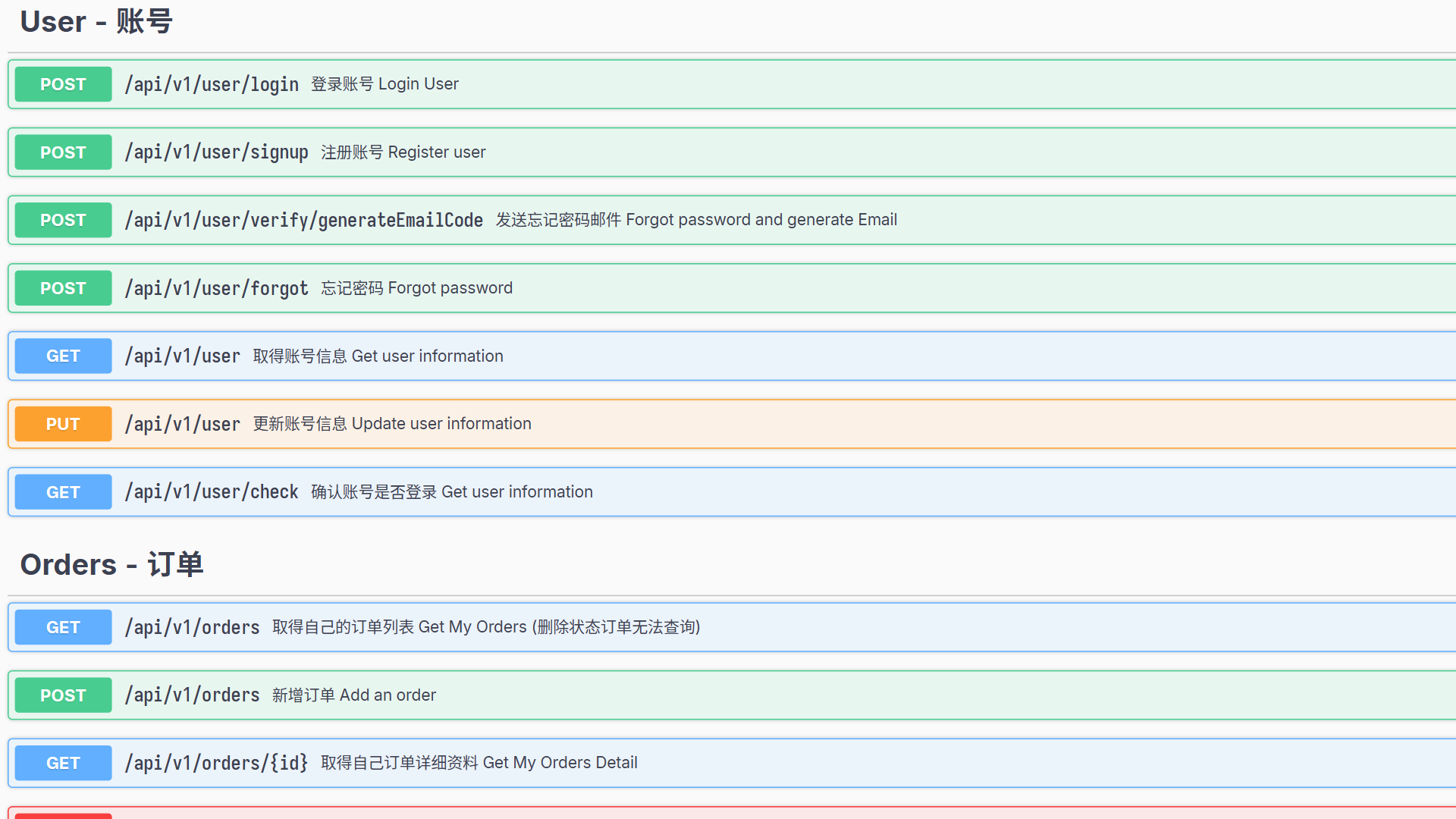Viewport: 1456px width, 819px height.
Task: Click the PUT badge for updating user information
Action: [x=62, y=424]
